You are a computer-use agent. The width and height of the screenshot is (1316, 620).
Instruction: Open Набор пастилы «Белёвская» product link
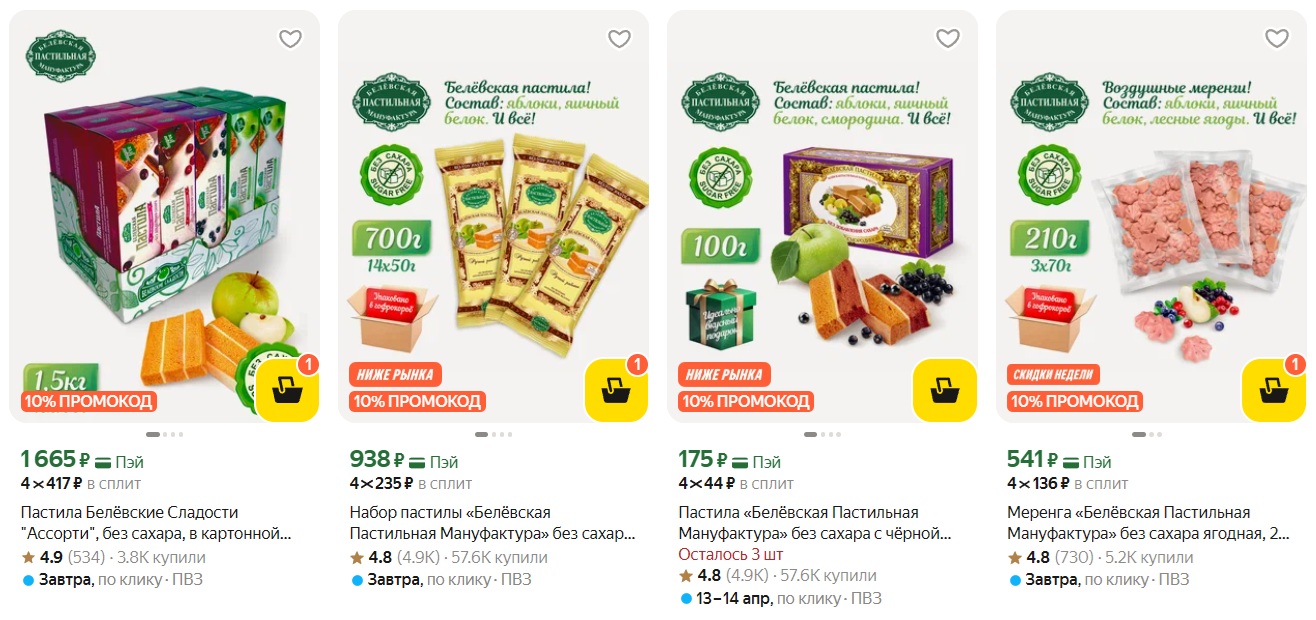(492, 523)
